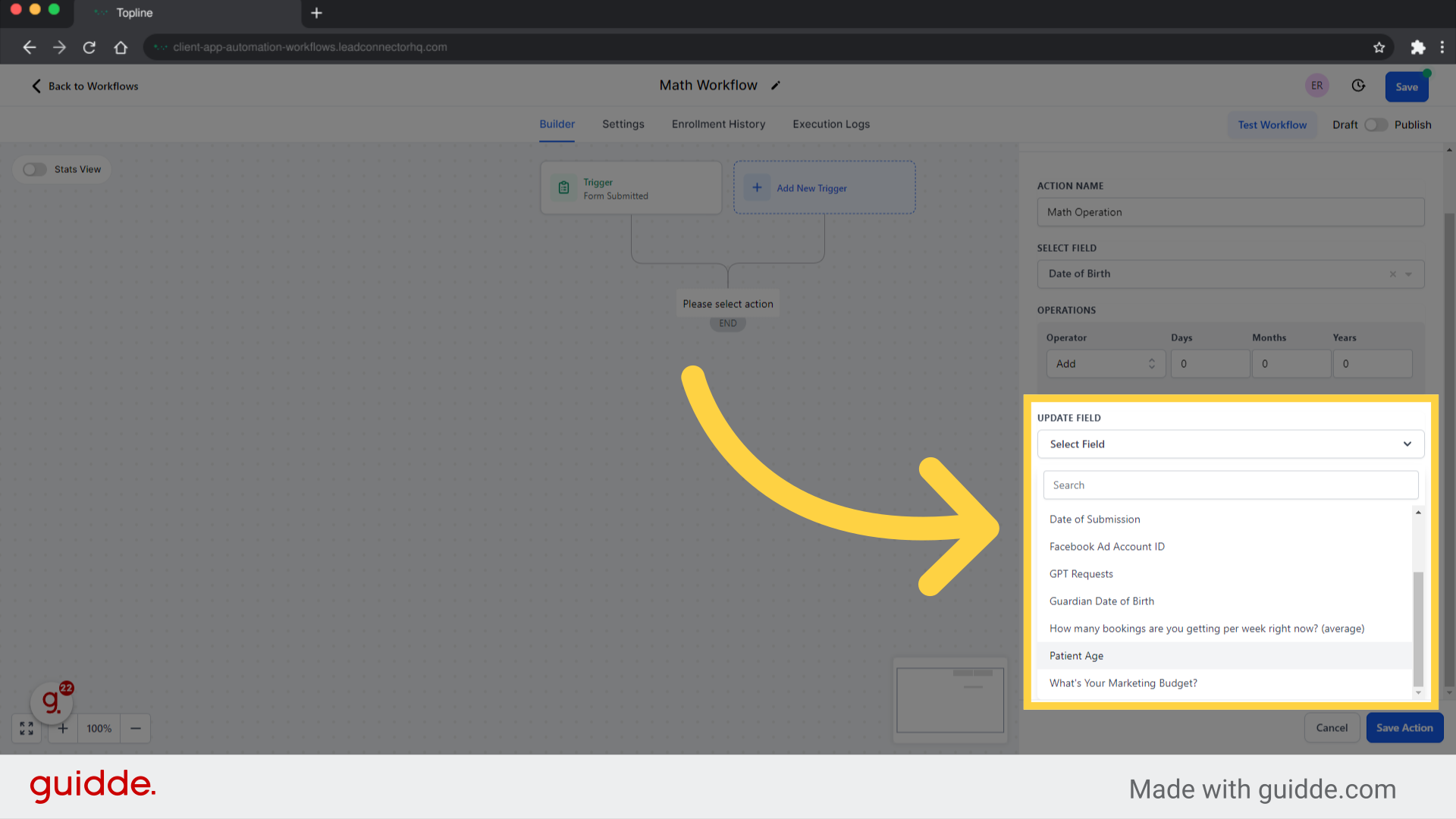This screenshot has height=819, width=1456.
Task: Open the workflow version history clock
Action: pyautogui.click(x=1358, y=86)
